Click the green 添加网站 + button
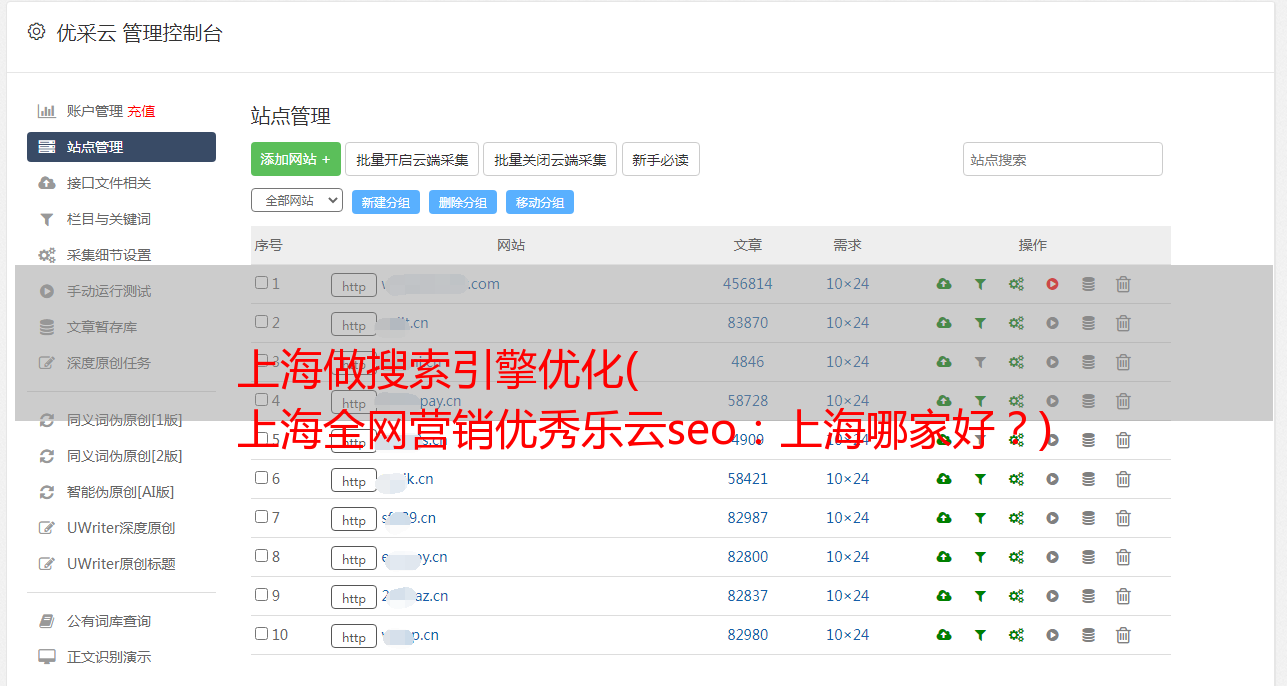This screenshot has height=686, width=1287. [x=296, y=159]
